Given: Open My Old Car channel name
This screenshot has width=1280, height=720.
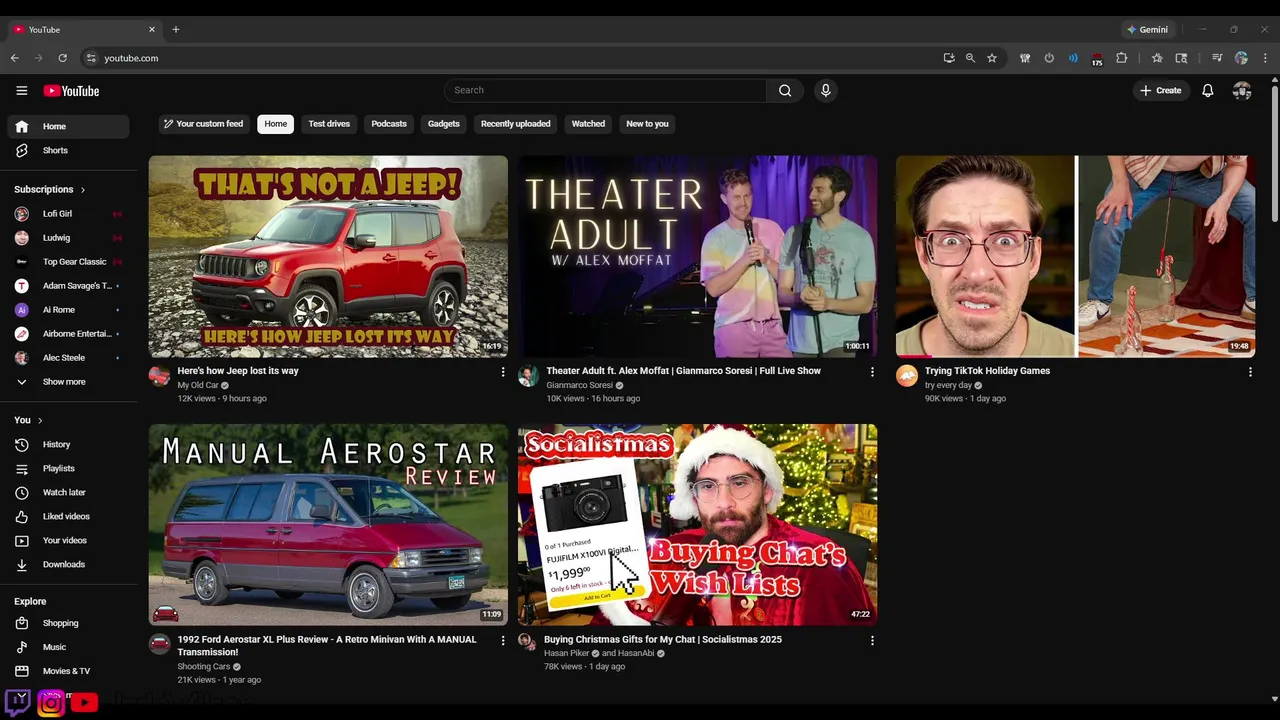Looking at the screenshot, I should 198,386.
